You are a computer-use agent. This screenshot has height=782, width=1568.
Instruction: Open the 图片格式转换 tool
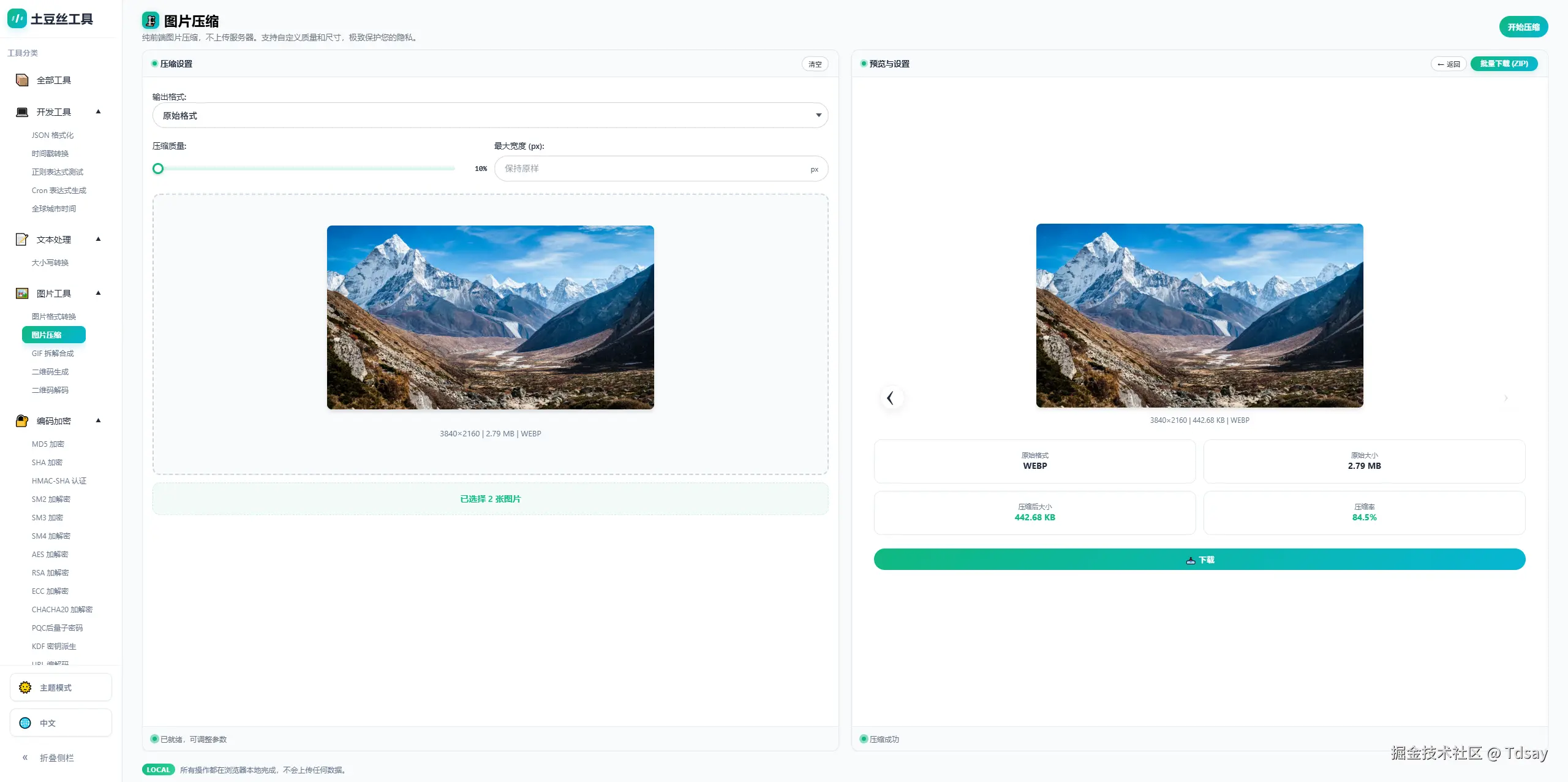point(54,317)
